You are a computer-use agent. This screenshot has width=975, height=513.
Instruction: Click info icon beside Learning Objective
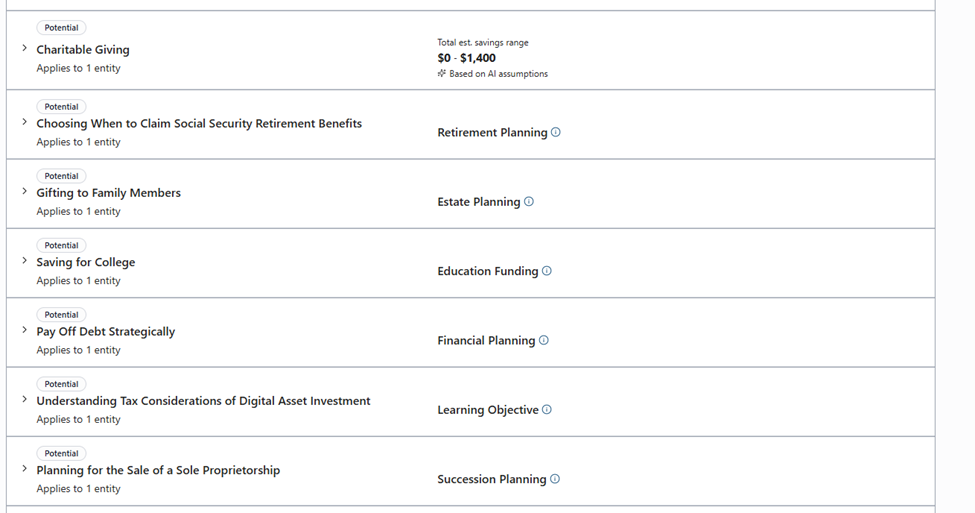pos(547,409)
